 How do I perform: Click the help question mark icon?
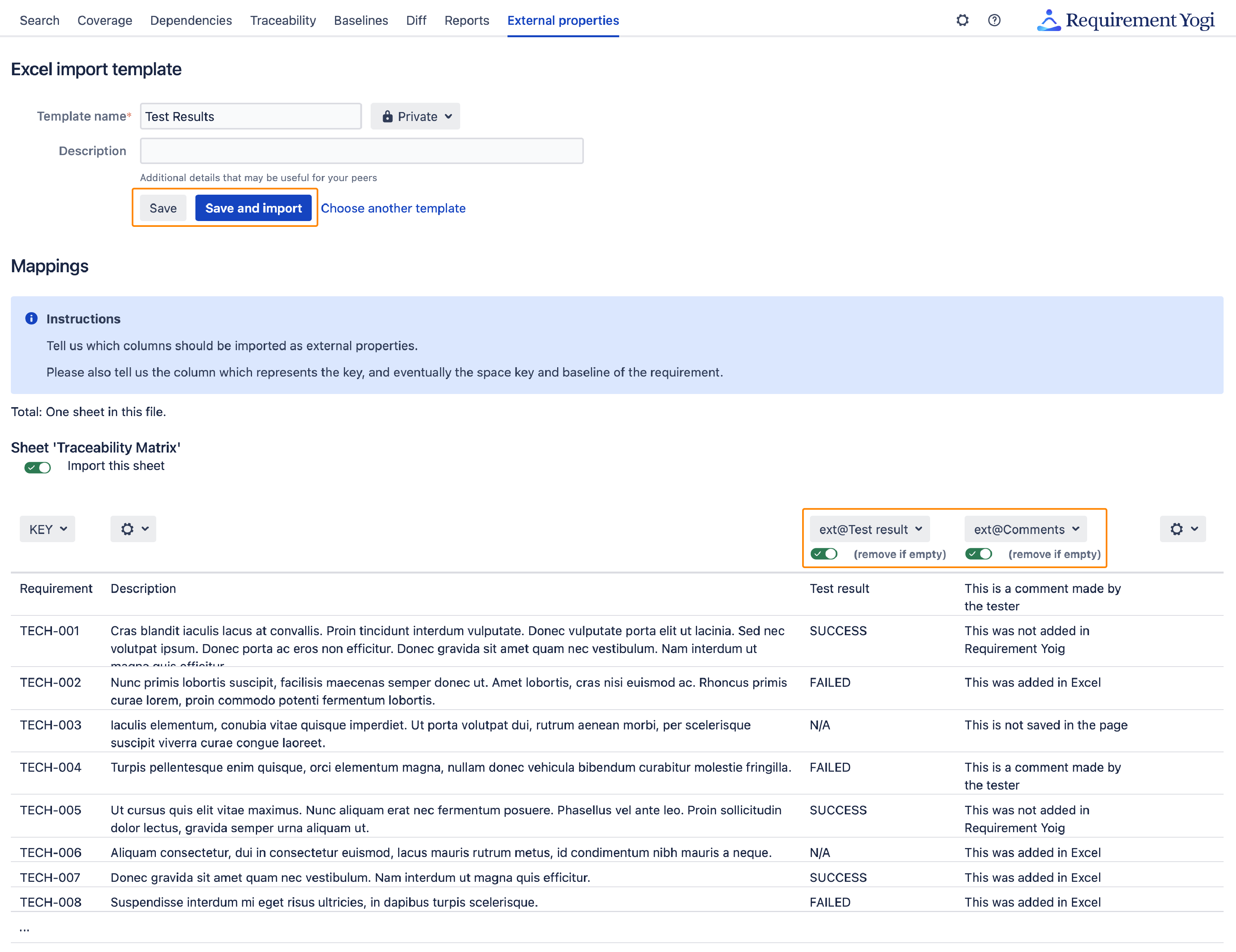tap(994, 21)
